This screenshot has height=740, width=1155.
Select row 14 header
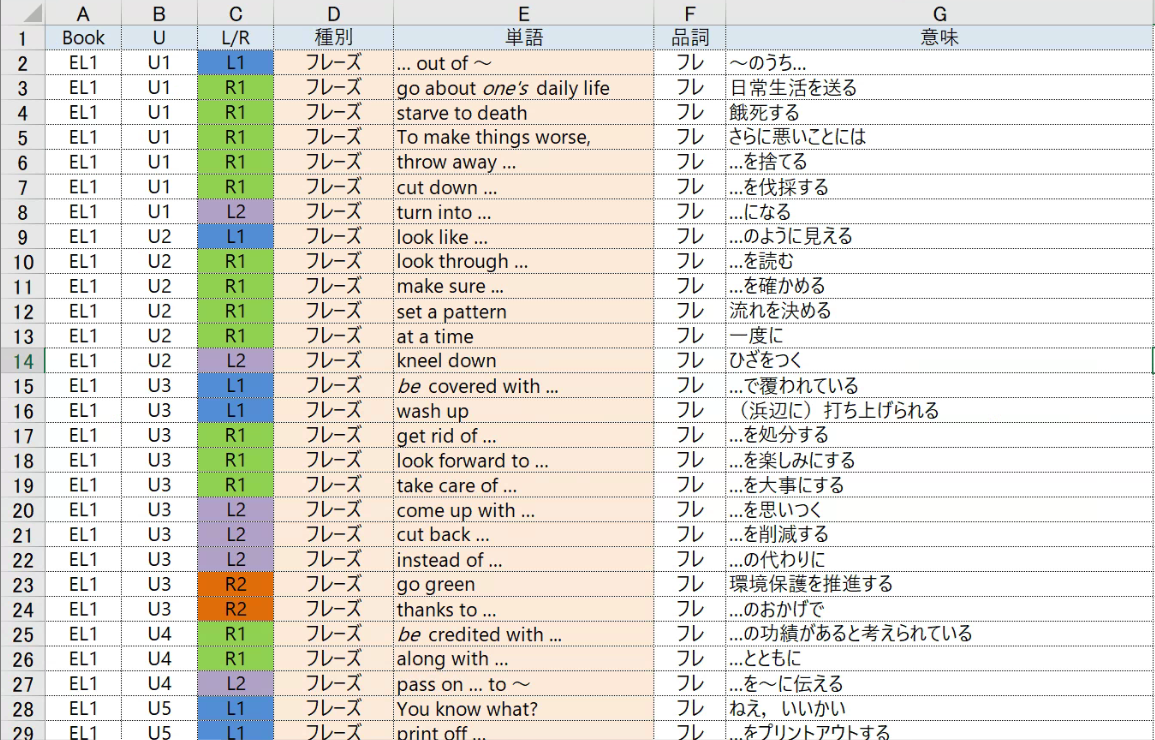point(22,361)
